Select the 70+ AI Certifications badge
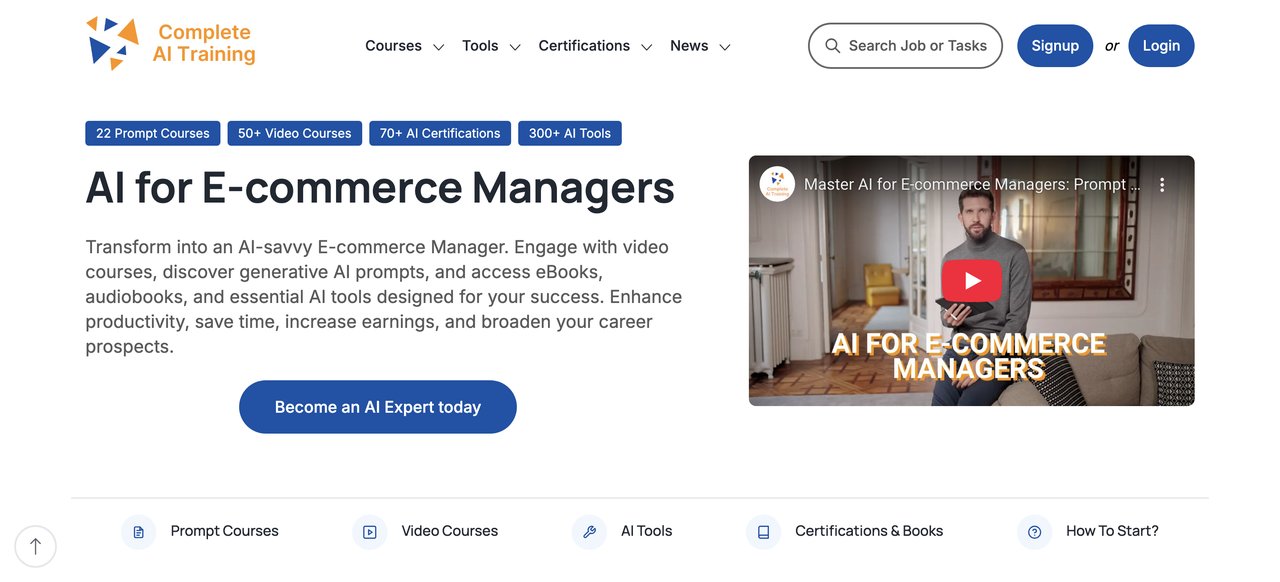The width and height of the screenshot is (1280, 582). pos(440,133)
